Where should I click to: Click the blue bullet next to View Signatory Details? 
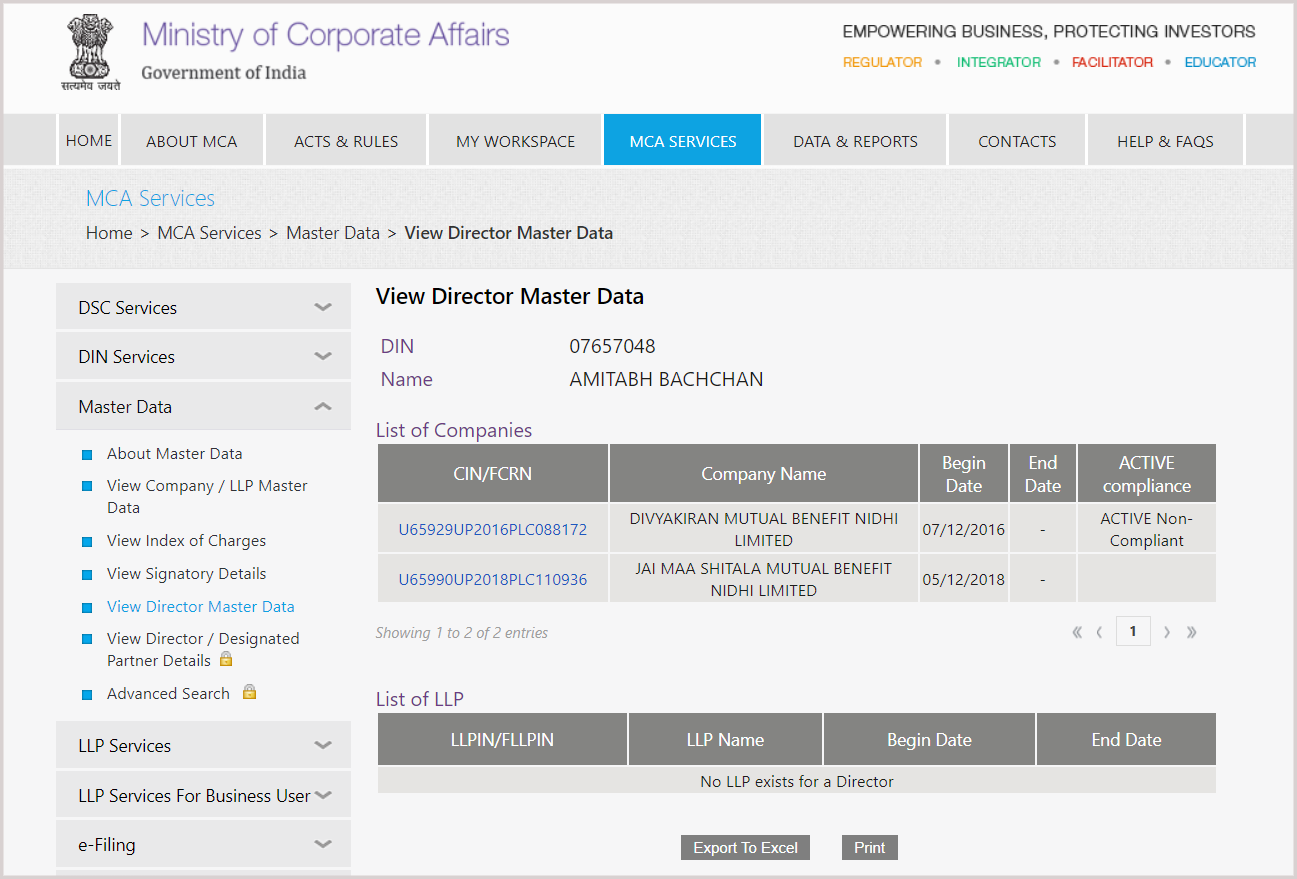coord(87,574)
